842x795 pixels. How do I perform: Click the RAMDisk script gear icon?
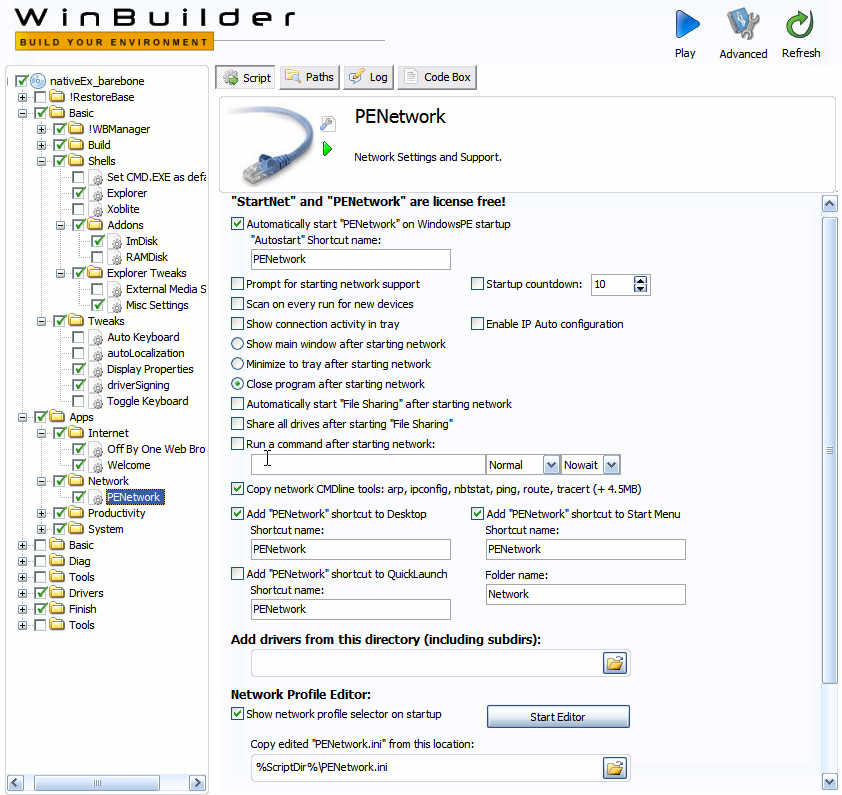point(116,258)
